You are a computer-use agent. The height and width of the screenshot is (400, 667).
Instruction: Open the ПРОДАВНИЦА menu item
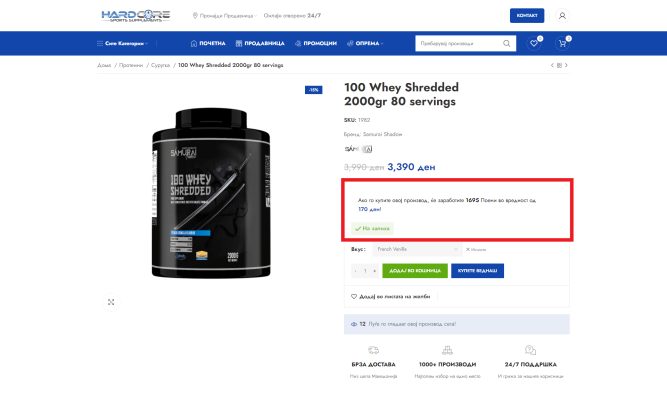(260, 43)
